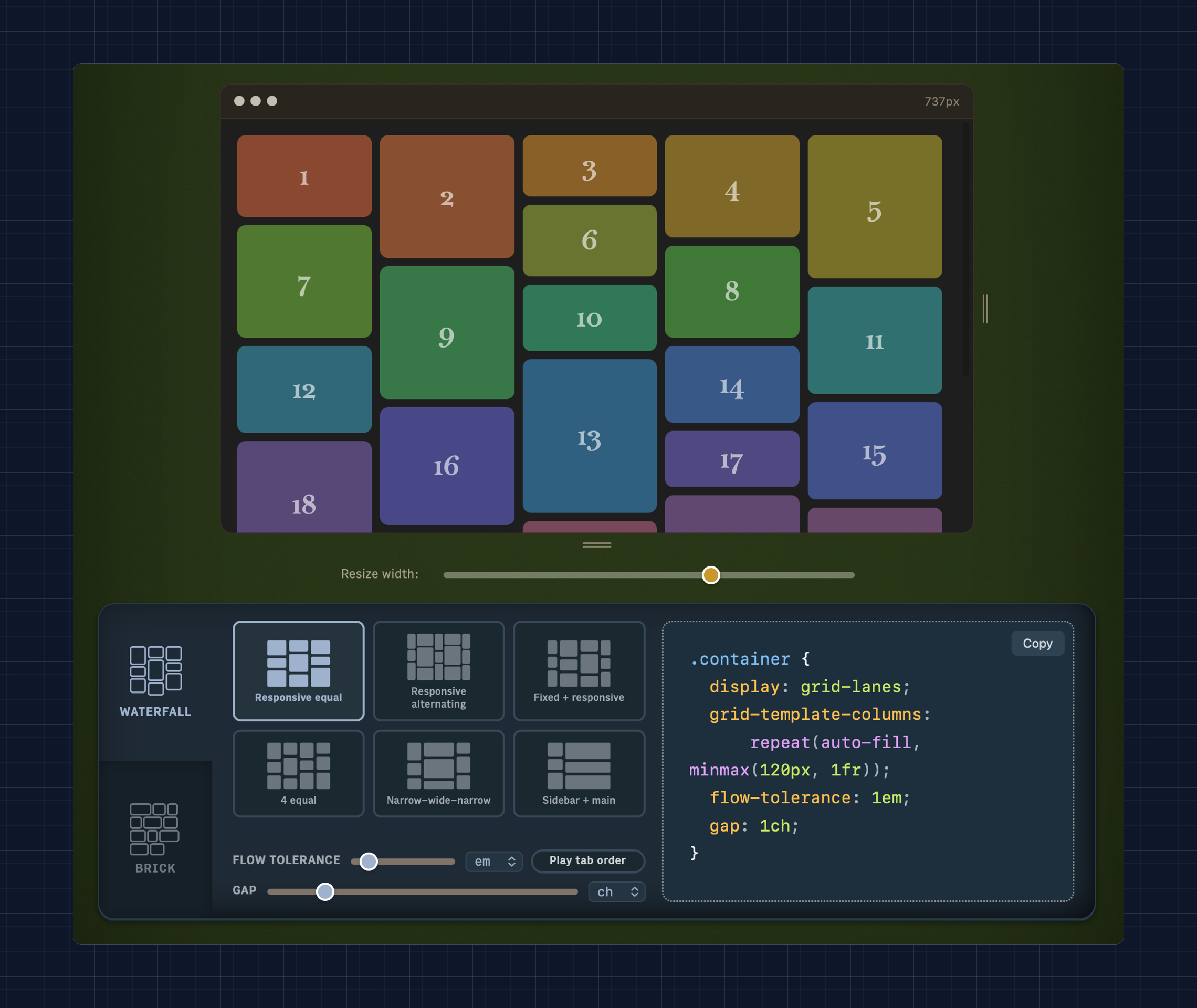Click the Play tab order button
Viewport: 1197px width, 1008px height.
tap(587, 860)
